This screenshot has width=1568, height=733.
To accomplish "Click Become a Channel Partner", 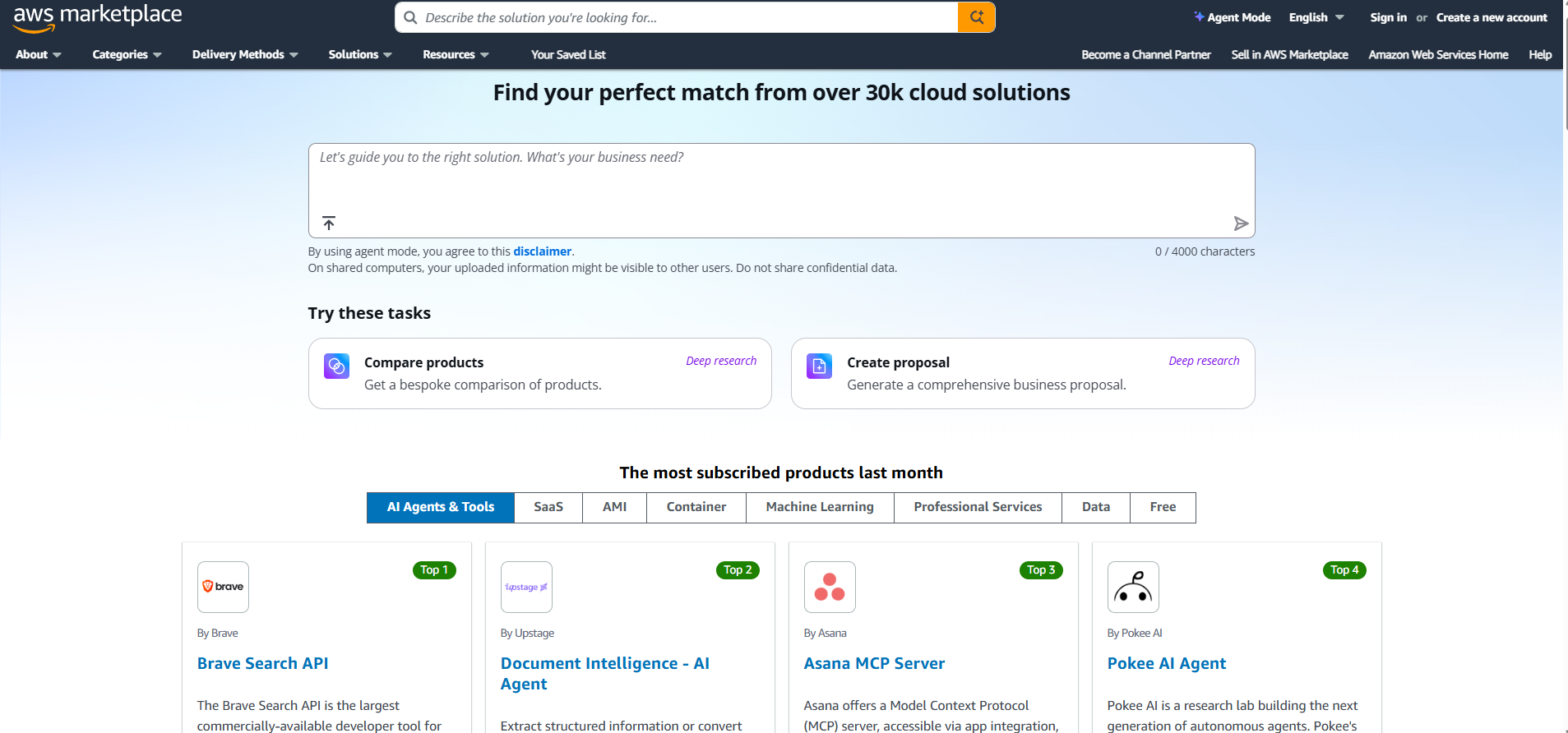I will pyautogui.click(x=1145, y=54).
